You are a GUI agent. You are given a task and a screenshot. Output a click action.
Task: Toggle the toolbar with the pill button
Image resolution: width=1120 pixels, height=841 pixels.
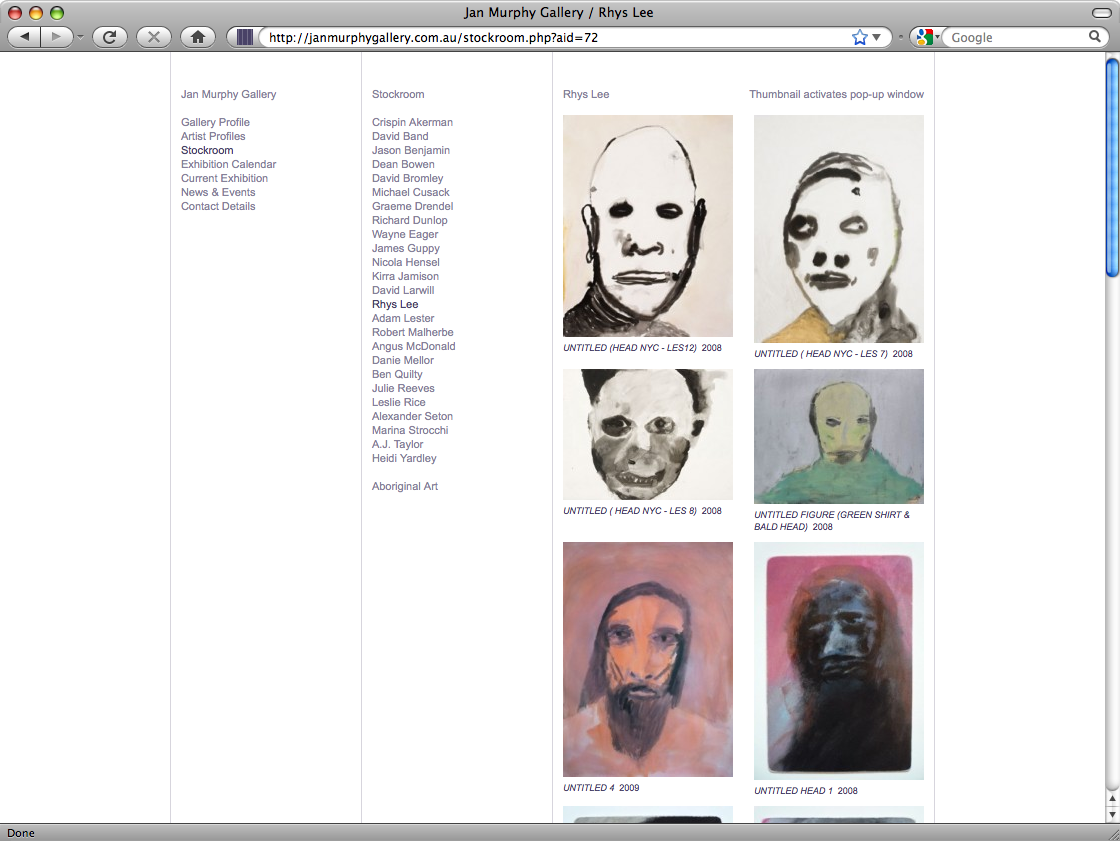pyautogui.click(x=1101, y=13)
